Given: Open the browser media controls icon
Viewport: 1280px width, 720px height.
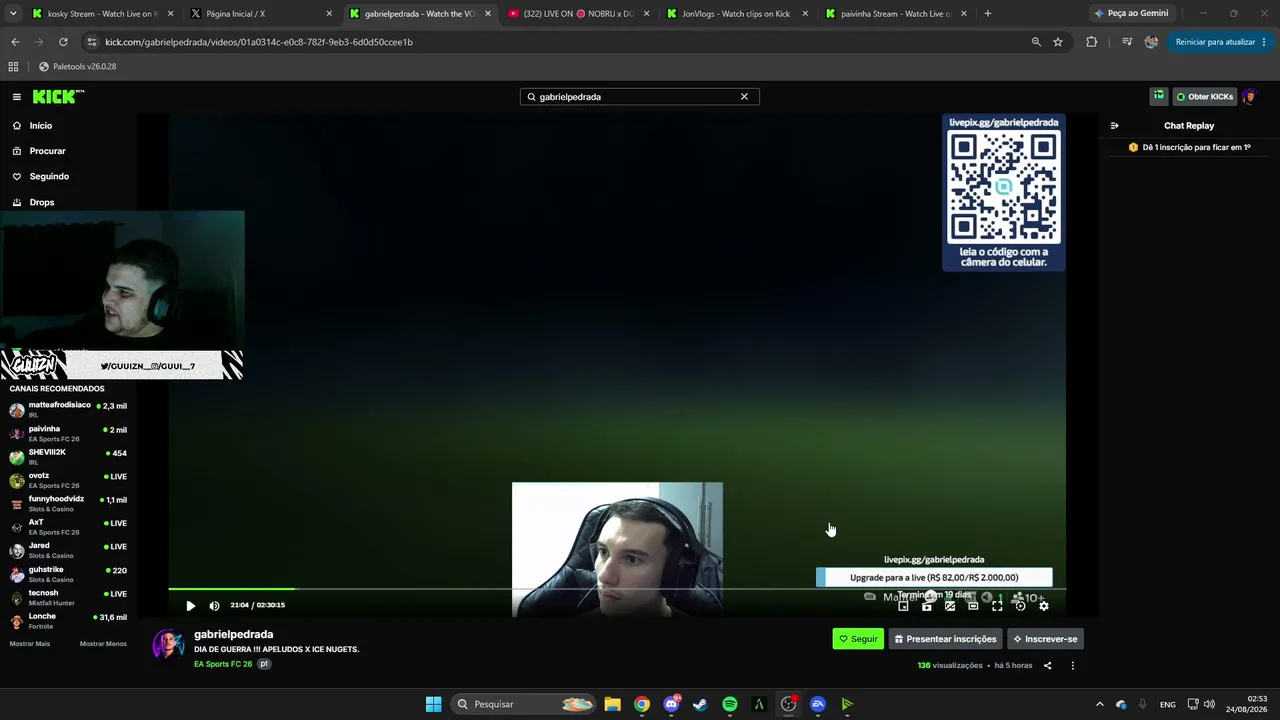Looking at the screenshot, I should coord(1127,42).
